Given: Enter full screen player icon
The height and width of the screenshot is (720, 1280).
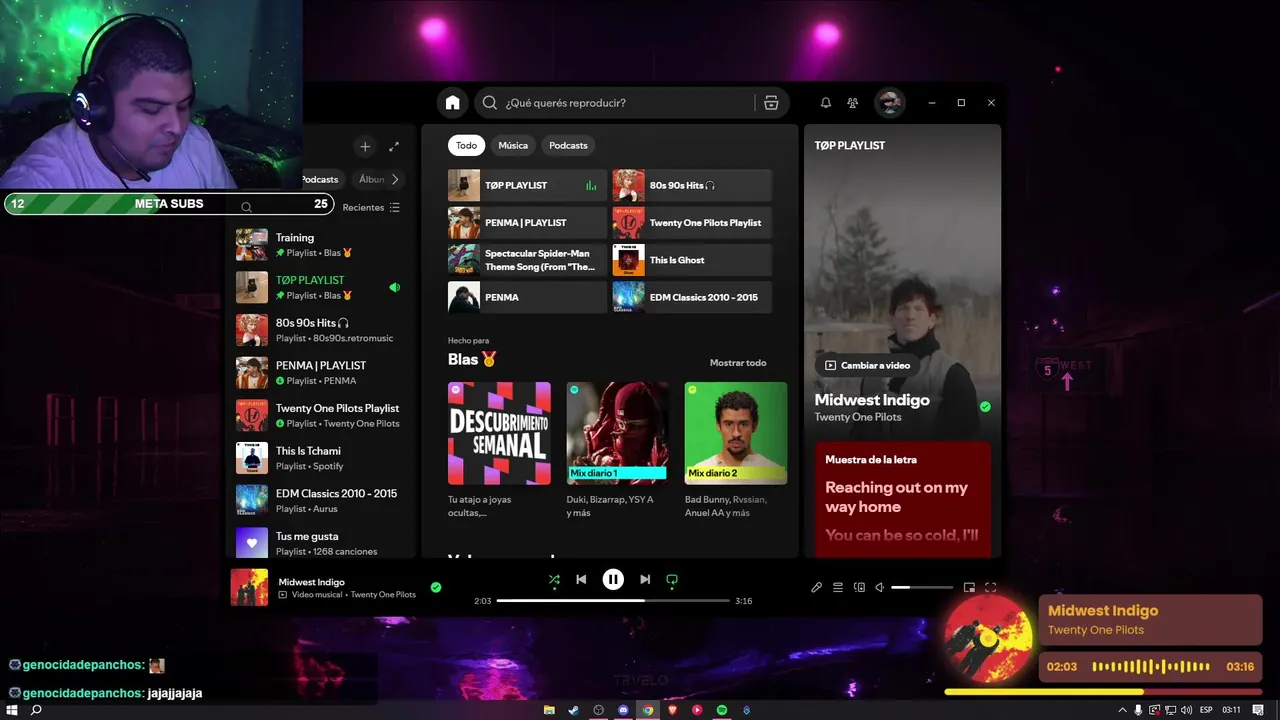Looking at the screenshot, I should coord(990,587).
